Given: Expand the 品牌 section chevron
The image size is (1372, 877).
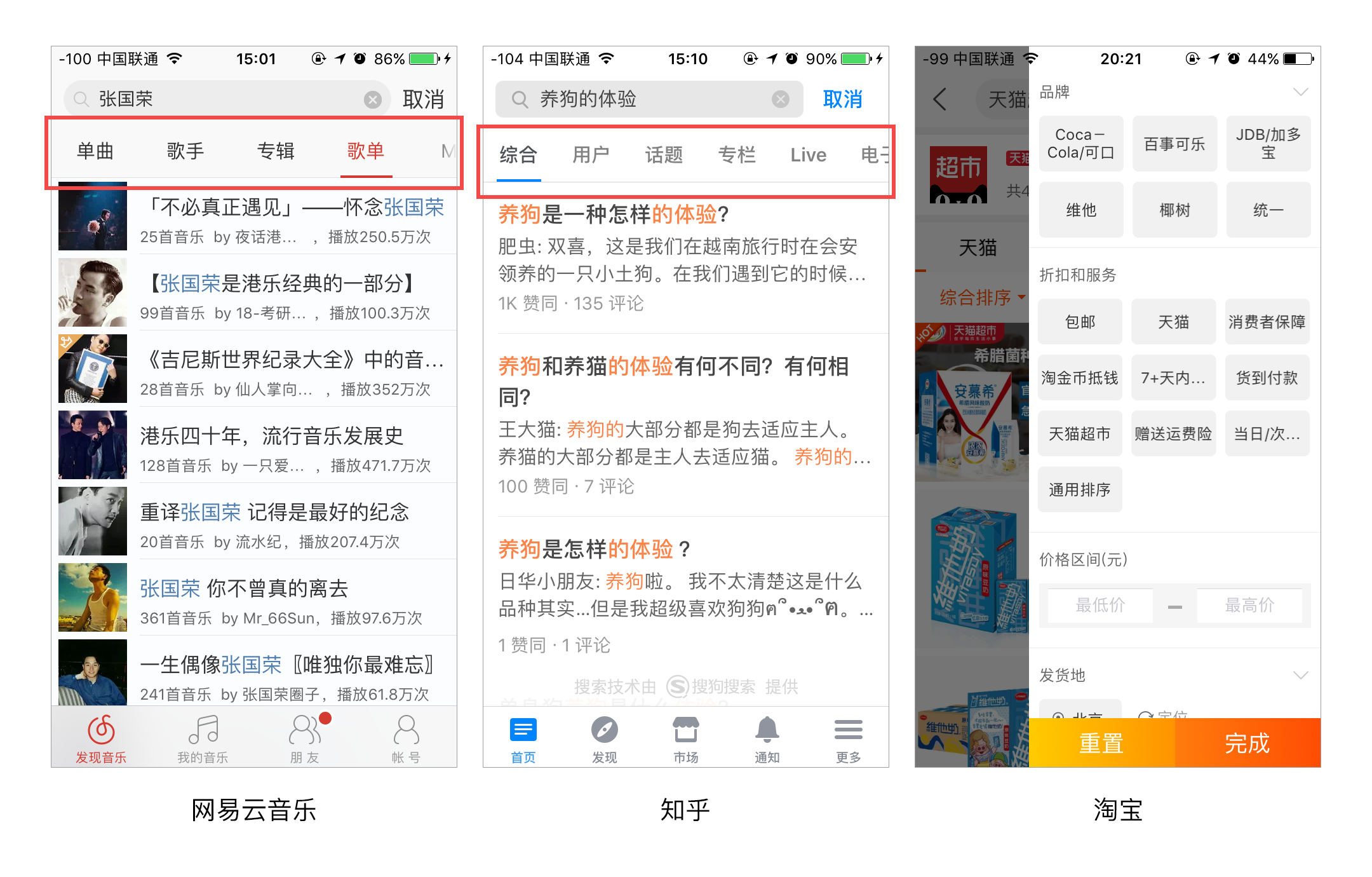Looking at the screenshot, I should (1301, 92).
